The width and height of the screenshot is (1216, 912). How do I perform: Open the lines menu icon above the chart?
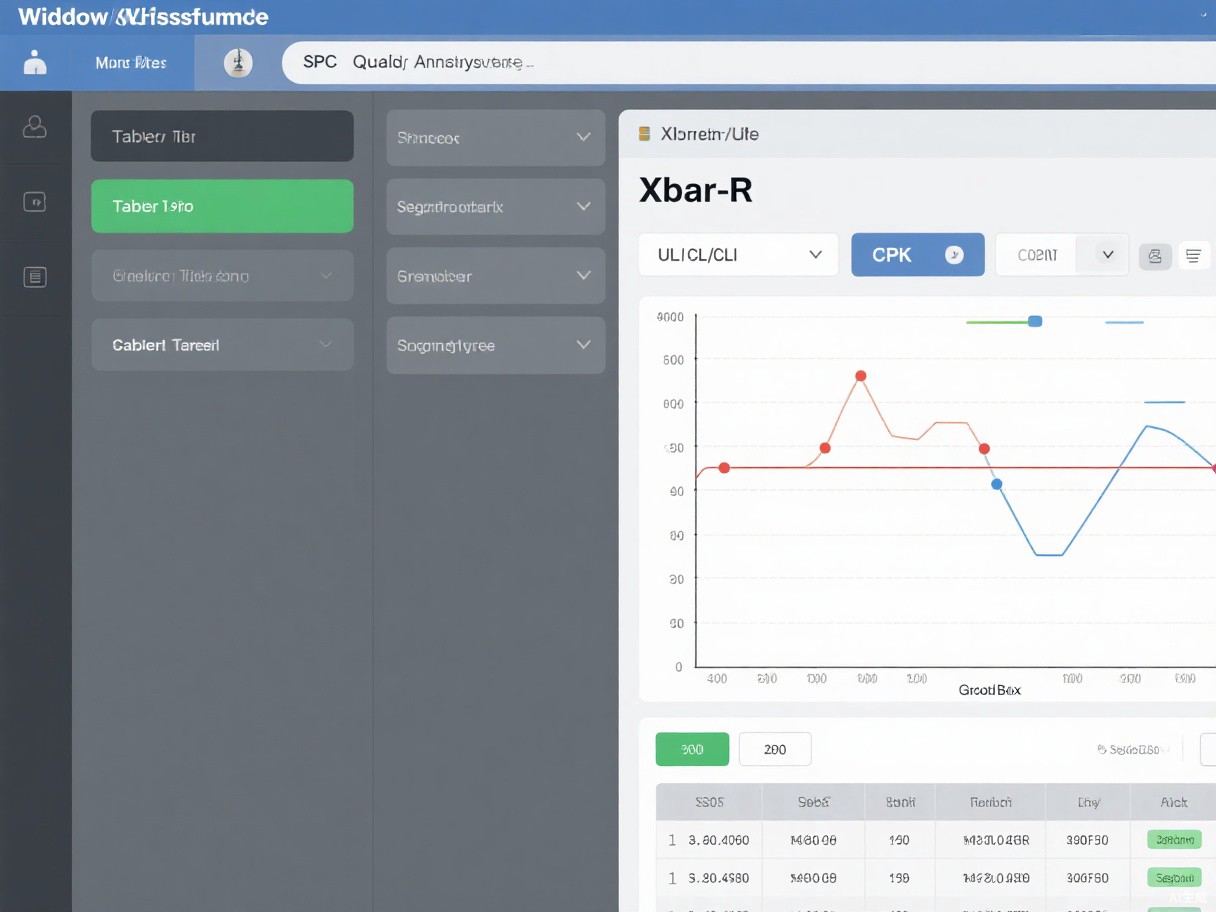click(1193, 256)
